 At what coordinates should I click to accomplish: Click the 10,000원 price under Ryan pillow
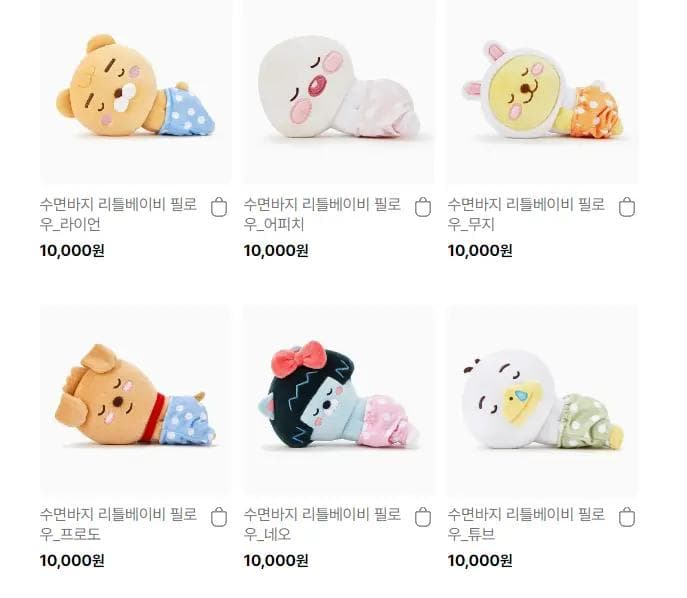coord(72,251)
